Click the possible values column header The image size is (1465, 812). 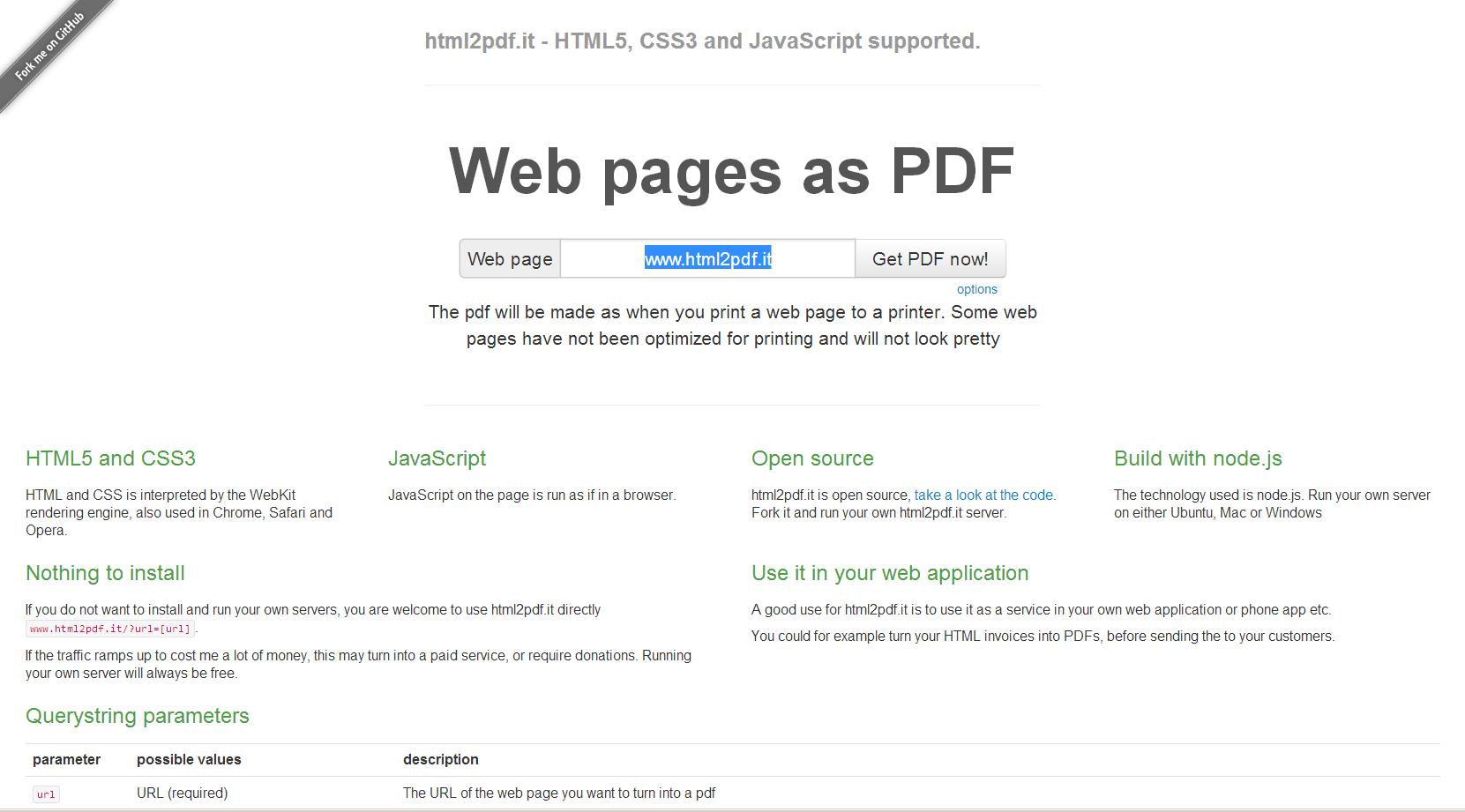tap(189, 760)
